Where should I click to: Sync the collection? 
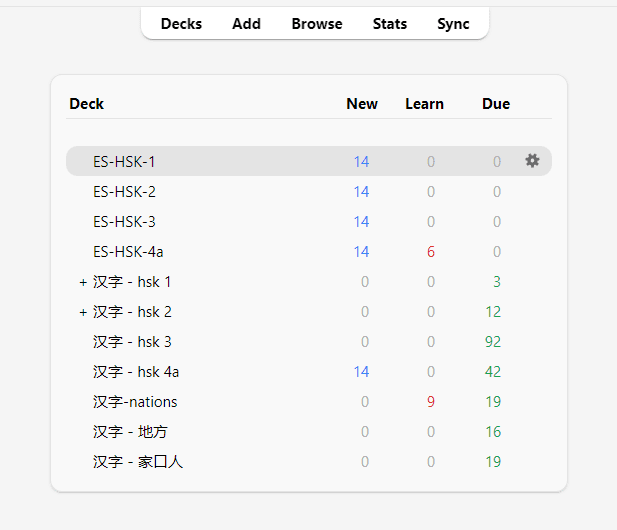pos(453,24)
